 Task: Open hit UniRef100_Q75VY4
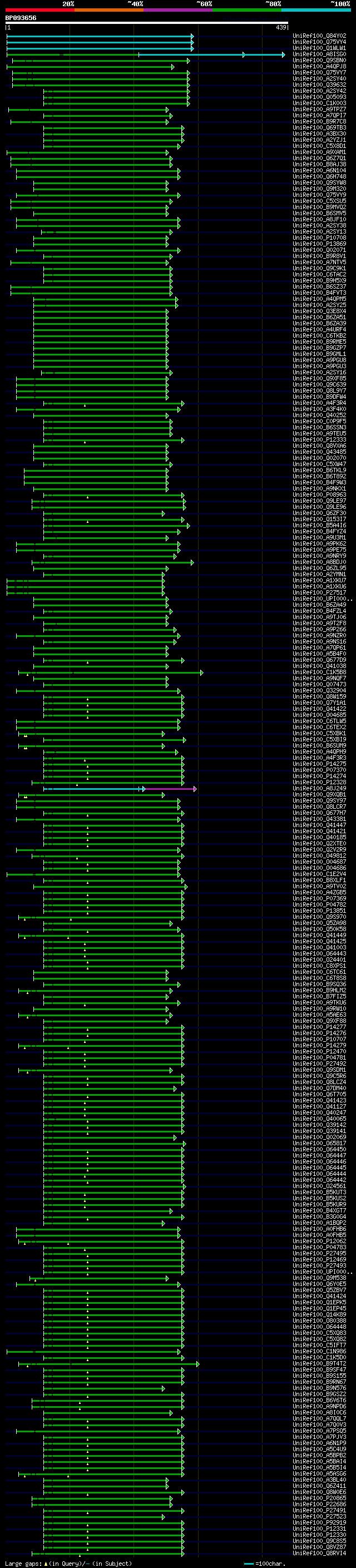319,42
